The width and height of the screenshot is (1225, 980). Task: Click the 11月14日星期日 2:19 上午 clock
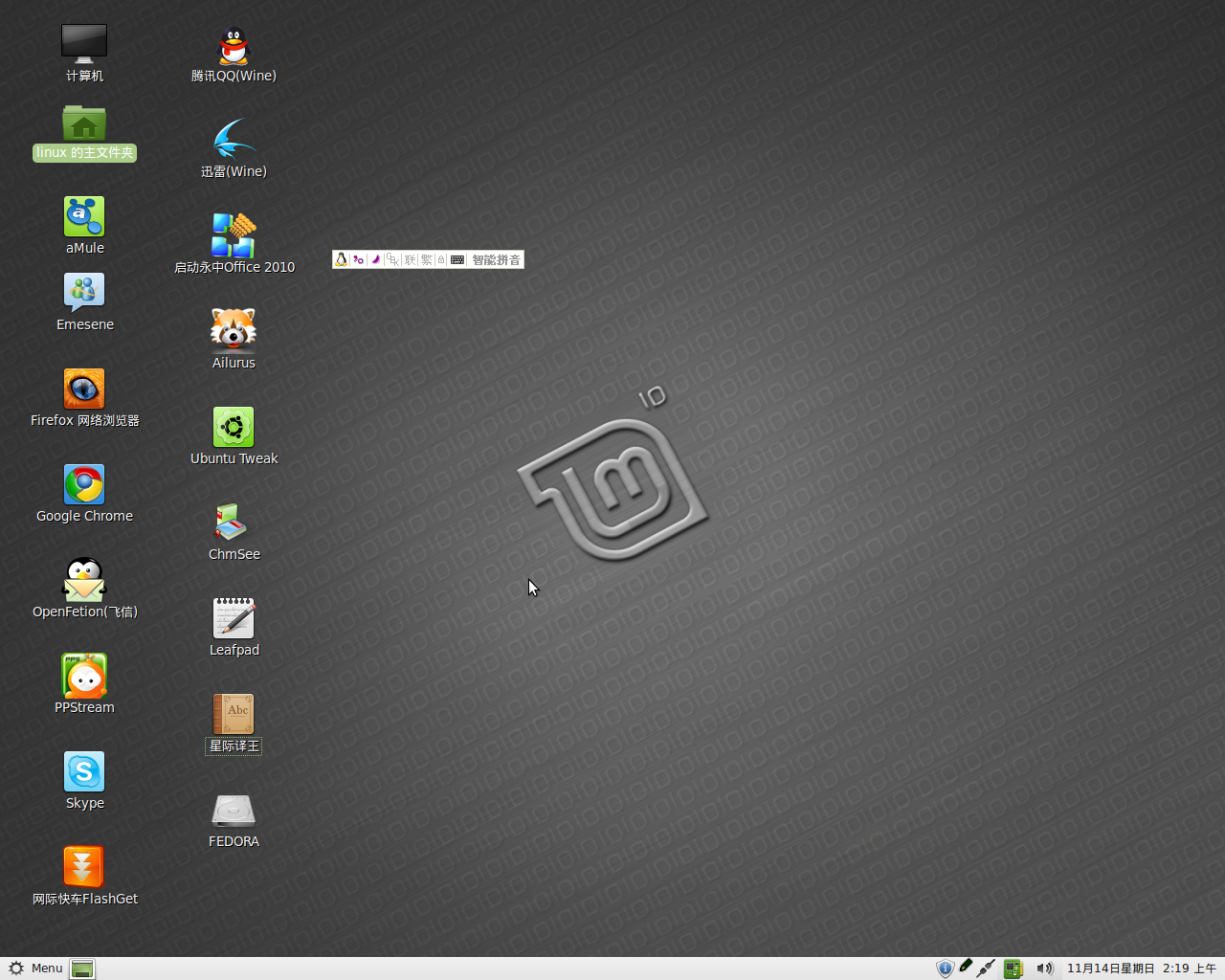tap(1141, 969)
